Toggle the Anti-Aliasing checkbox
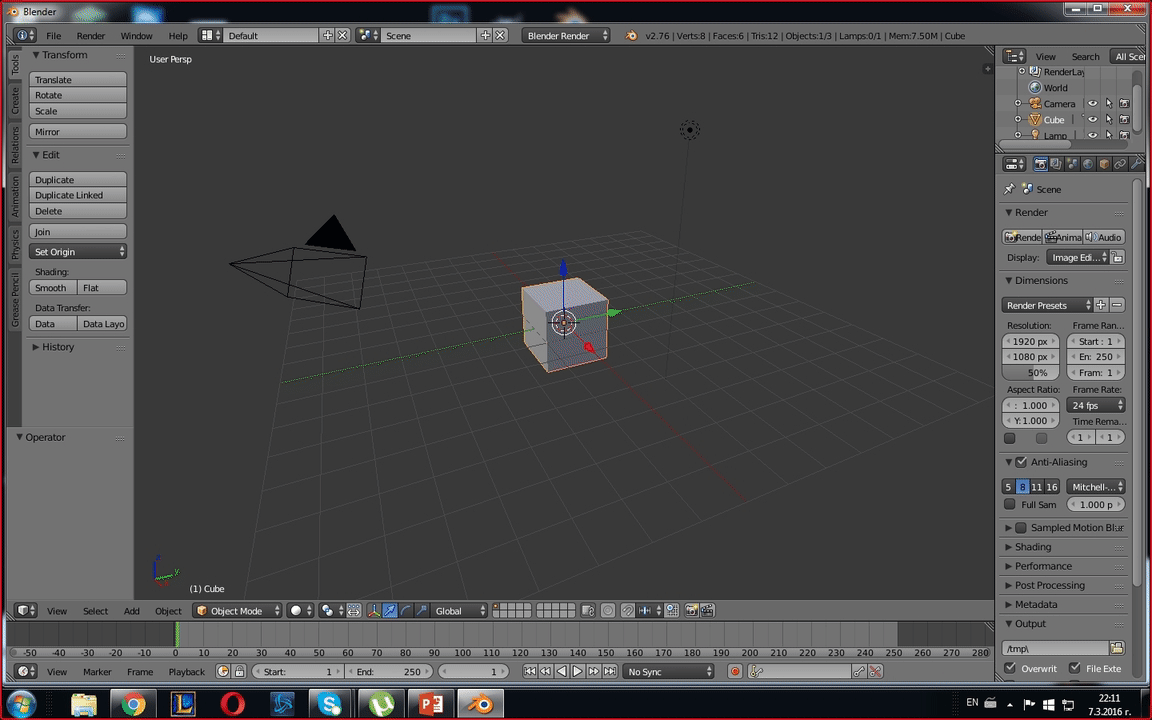 tap(1021, 462)
